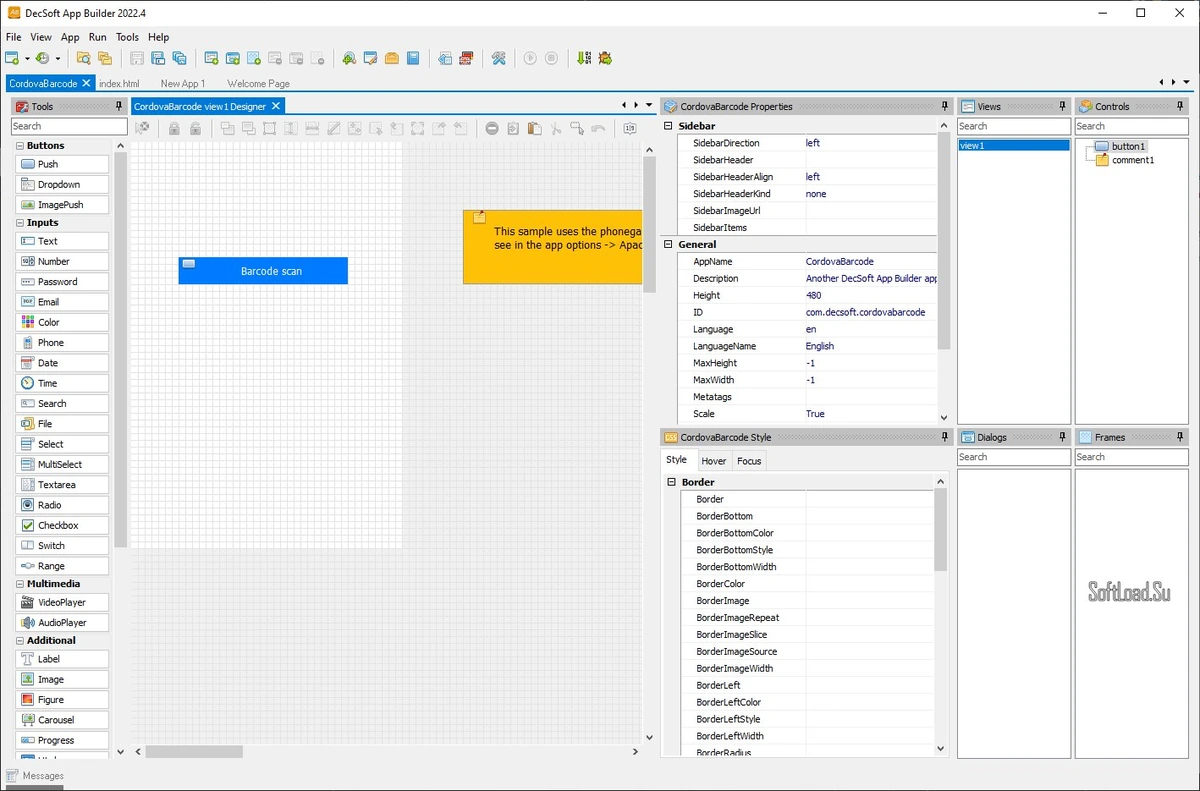Select the Checkbox input tool
This screenshot has width=1200, height=791.
click(x=62, y=525)
